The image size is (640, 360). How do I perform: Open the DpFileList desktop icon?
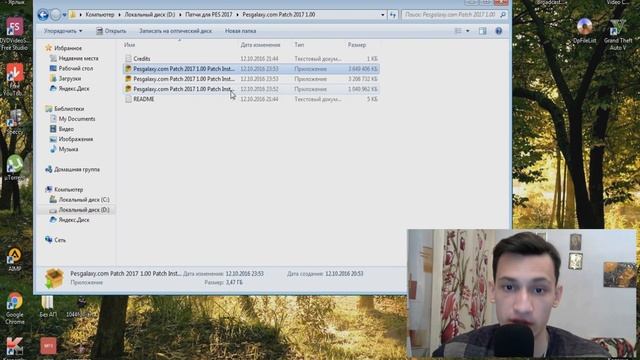[584, 31]
